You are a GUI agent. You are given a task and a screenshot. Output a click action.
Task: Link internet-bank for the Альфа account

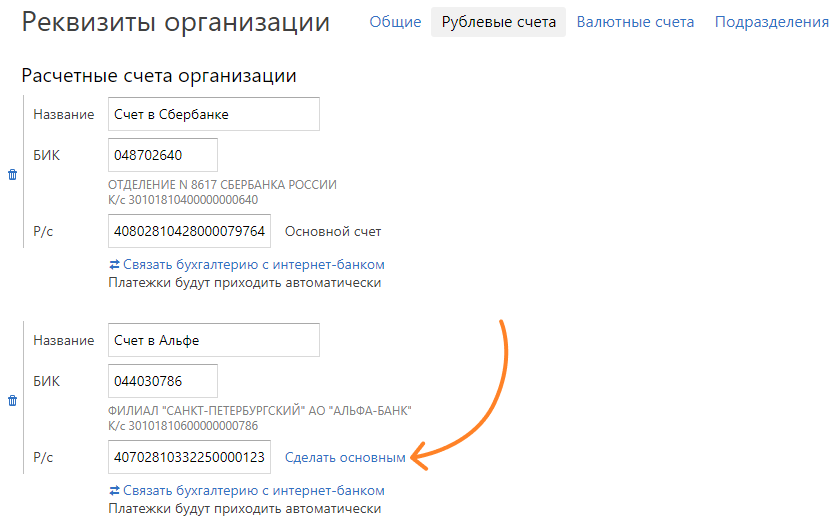click(247, 490)
